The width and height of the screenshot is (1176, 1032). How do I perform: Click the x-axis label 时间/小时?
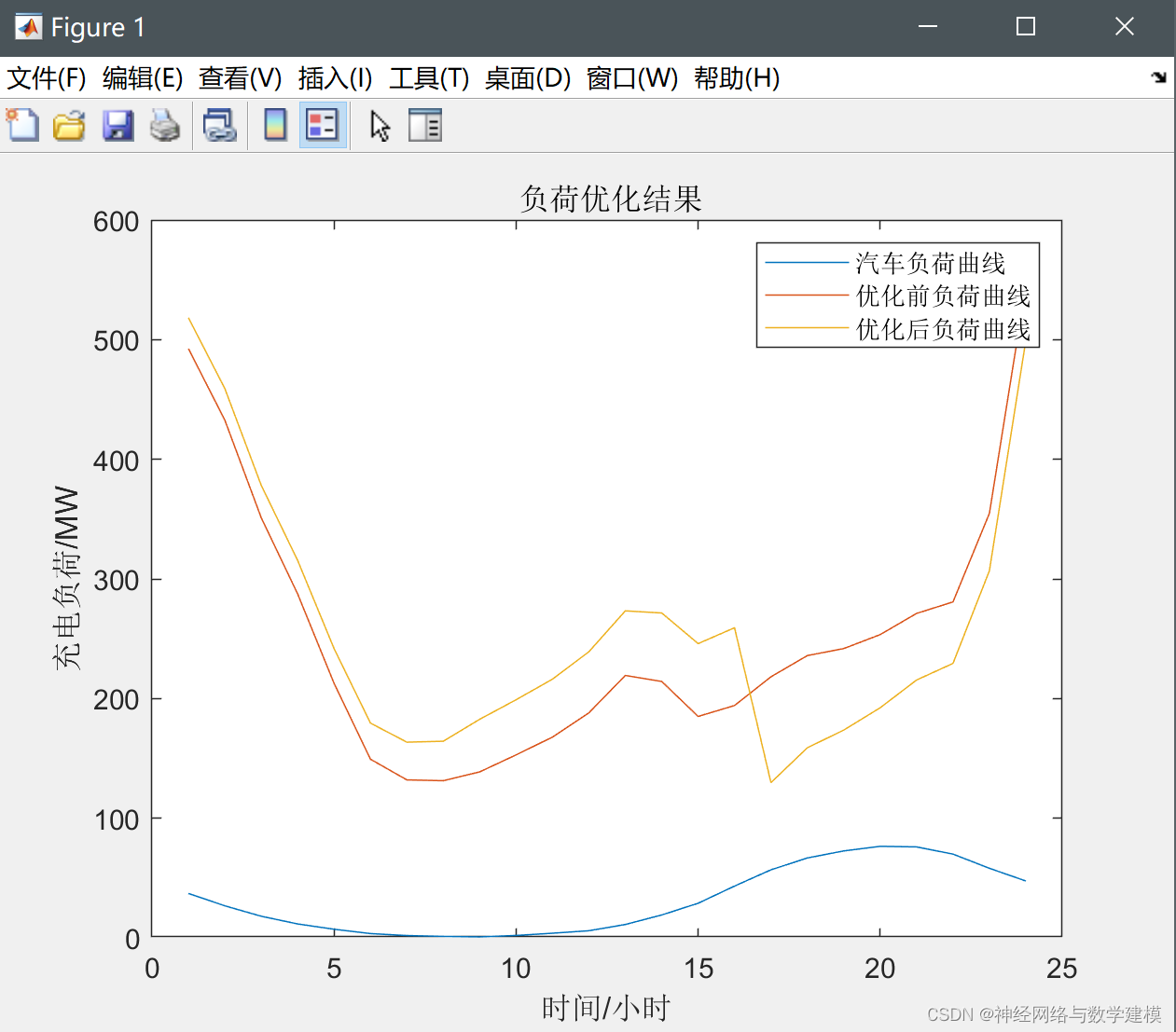(x=606, y=1008)
